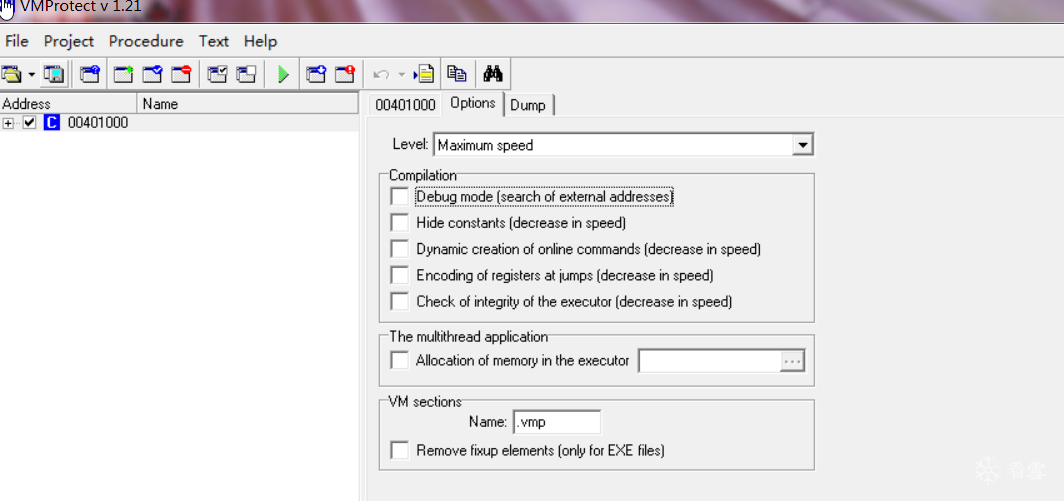Viewport: 1064px width, 501px height.
Task: Open the undo history dropdown arrow
Action: click(x=402, y=75)
